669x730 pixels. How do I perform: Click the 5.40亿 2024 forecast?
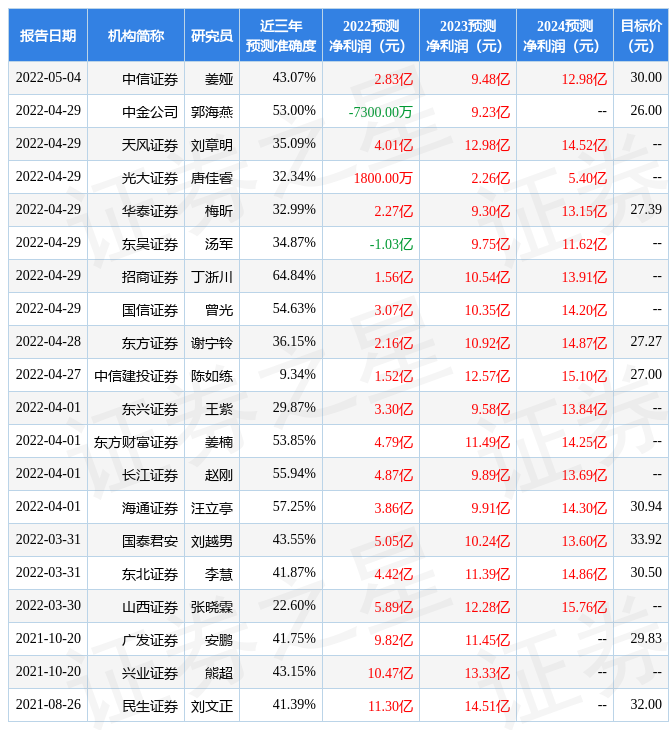pyautogui.click(x=588, y=178)
